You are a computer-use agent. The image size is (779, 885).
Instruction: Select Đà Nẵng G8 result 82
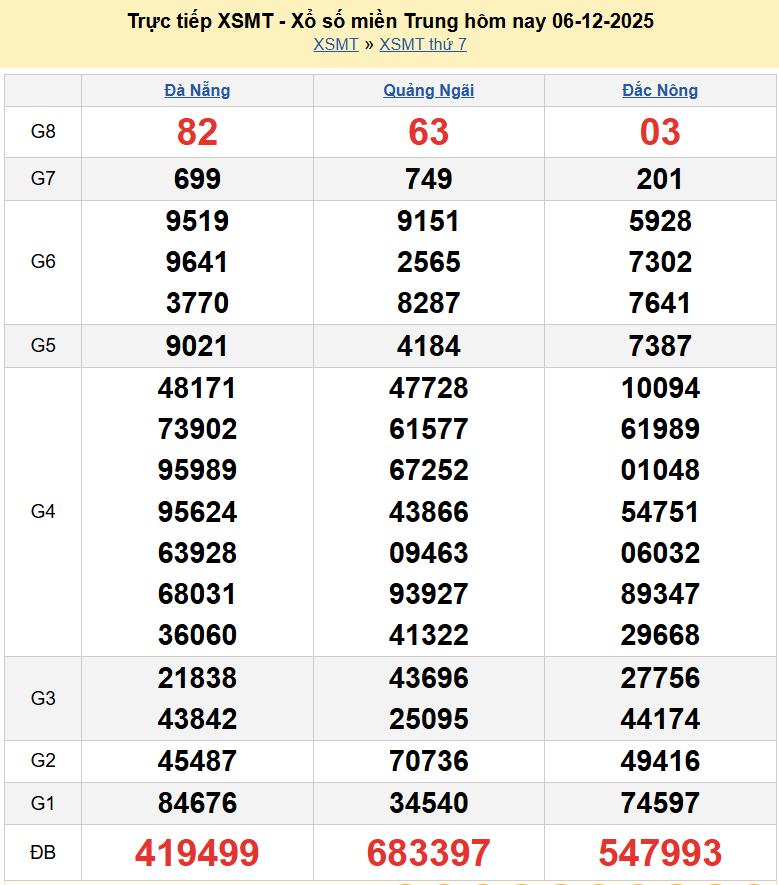(197, 132)
